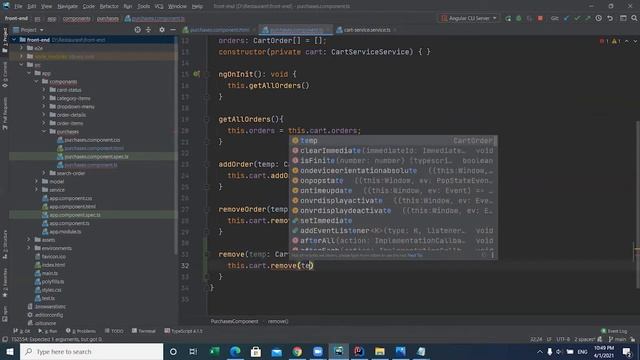Image resolution: width=640 pixels, height=360 pixels.
Task: Open the Navigate menu
Action: point(67,7)
